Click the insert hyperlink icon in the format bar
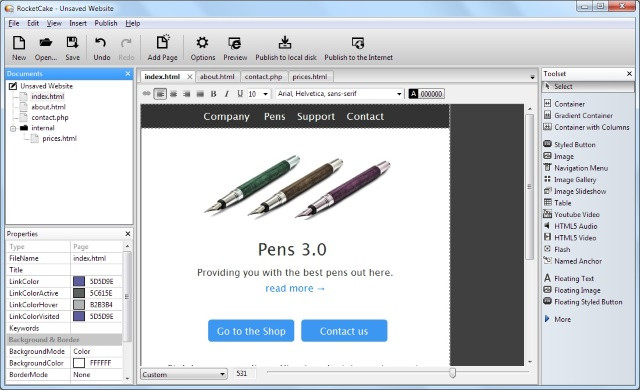The width and height of the screenshot is (640, 390). coord(146,94)
